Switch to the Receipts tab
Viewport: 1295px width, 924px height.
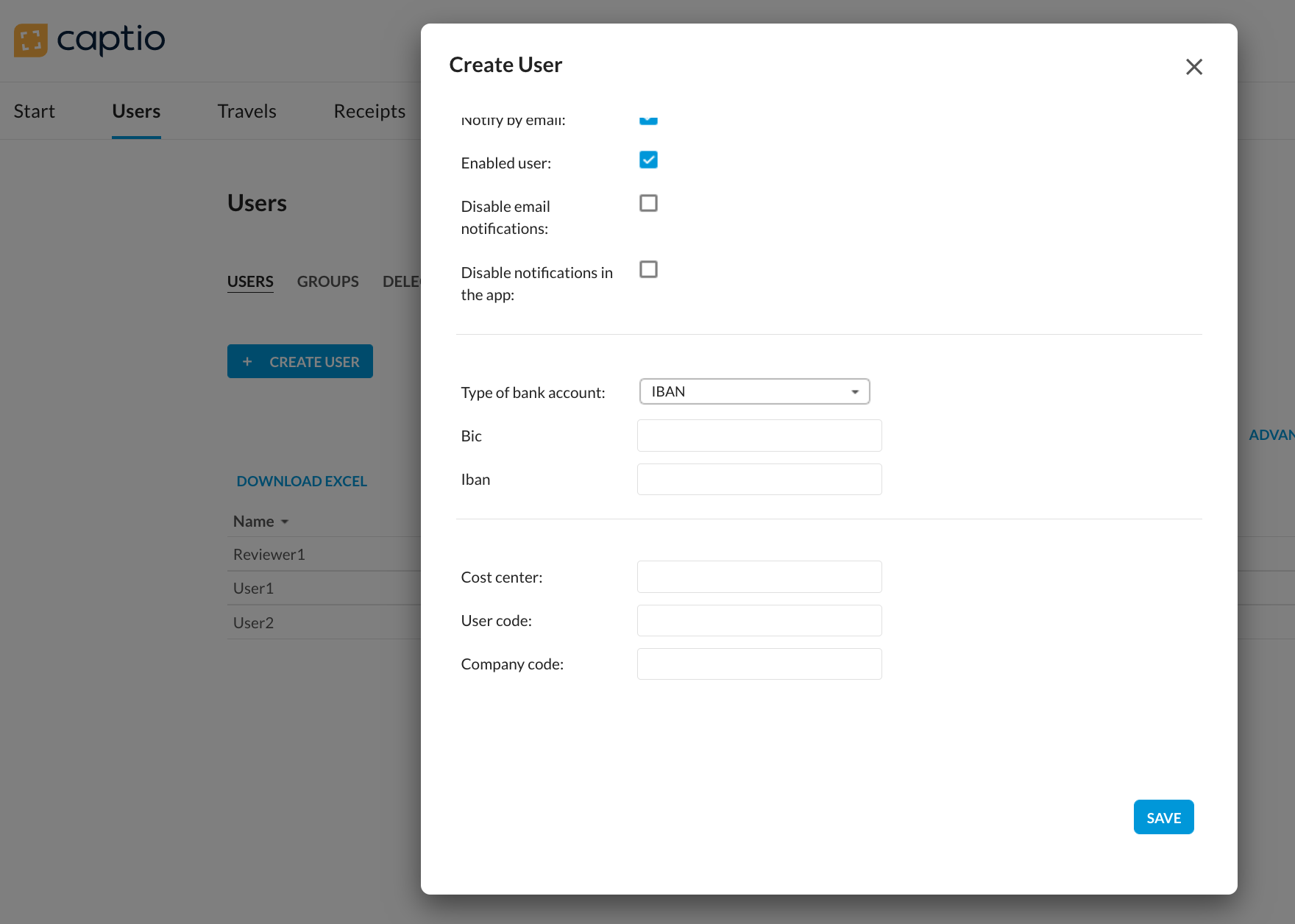pyautogui.click(x=369, y=111)
